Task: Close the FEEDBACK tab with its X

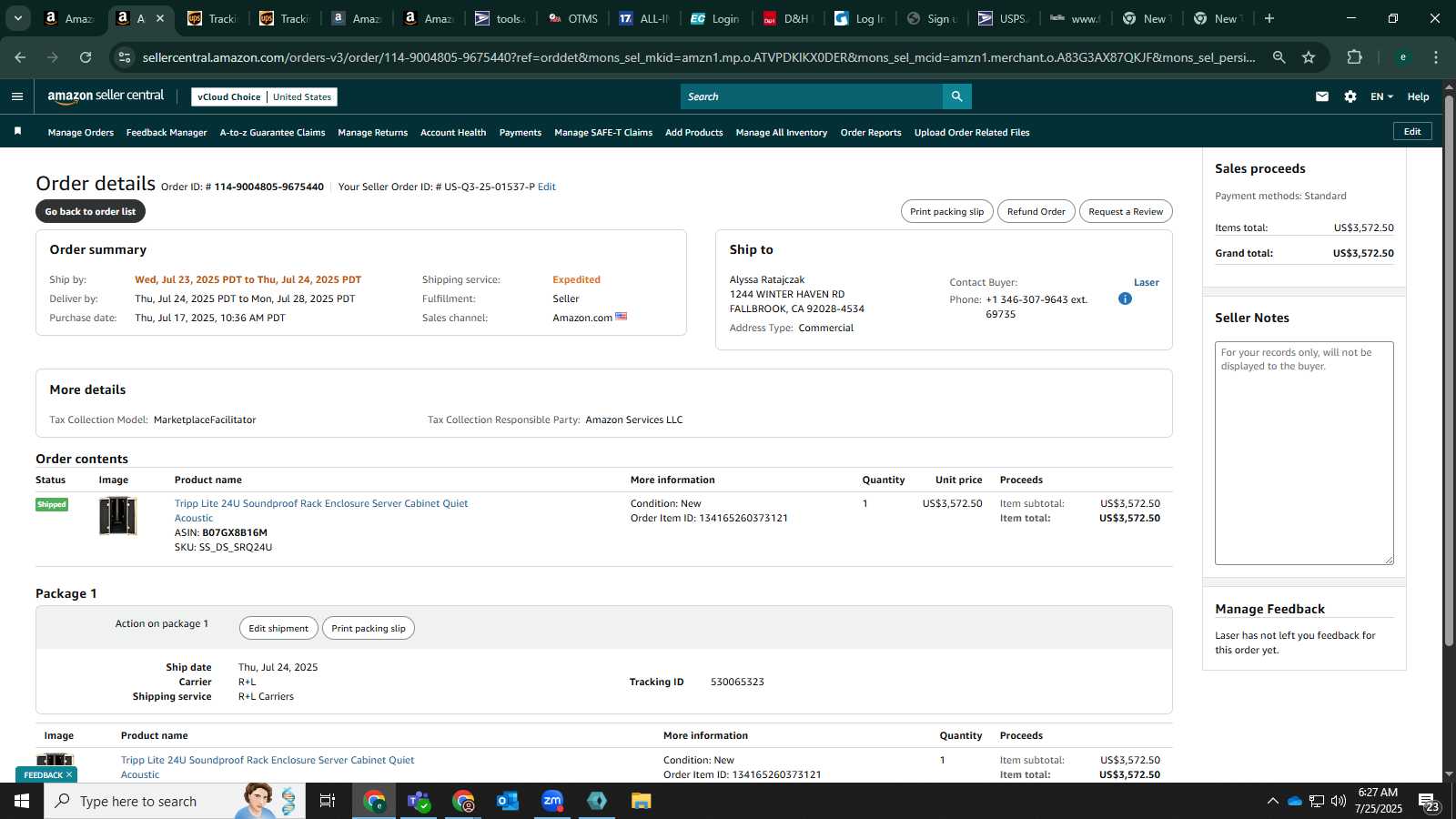Action: 68,774
